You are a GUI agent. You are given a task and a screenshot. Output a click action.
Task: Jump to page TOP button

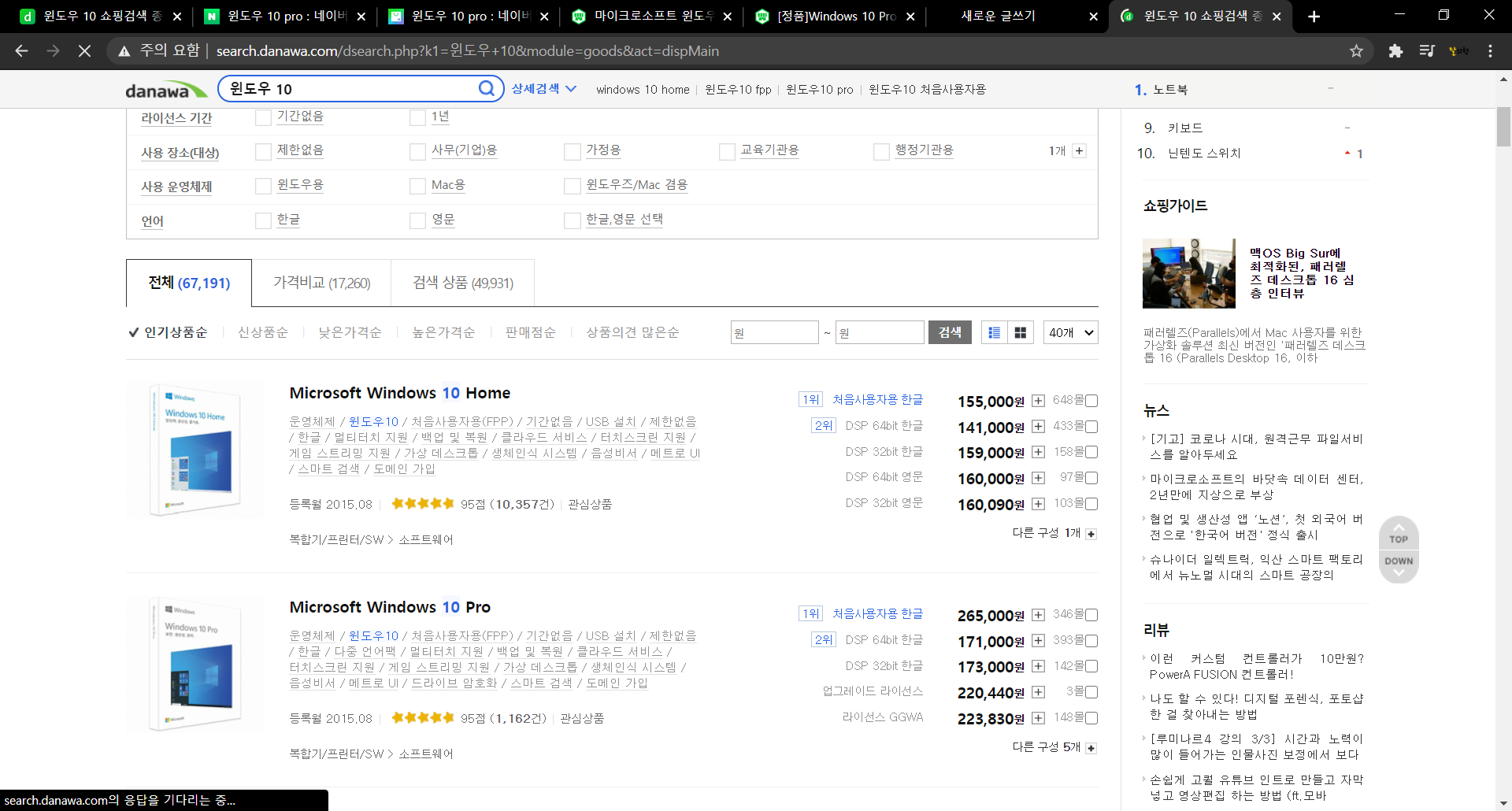(1399, 534)
